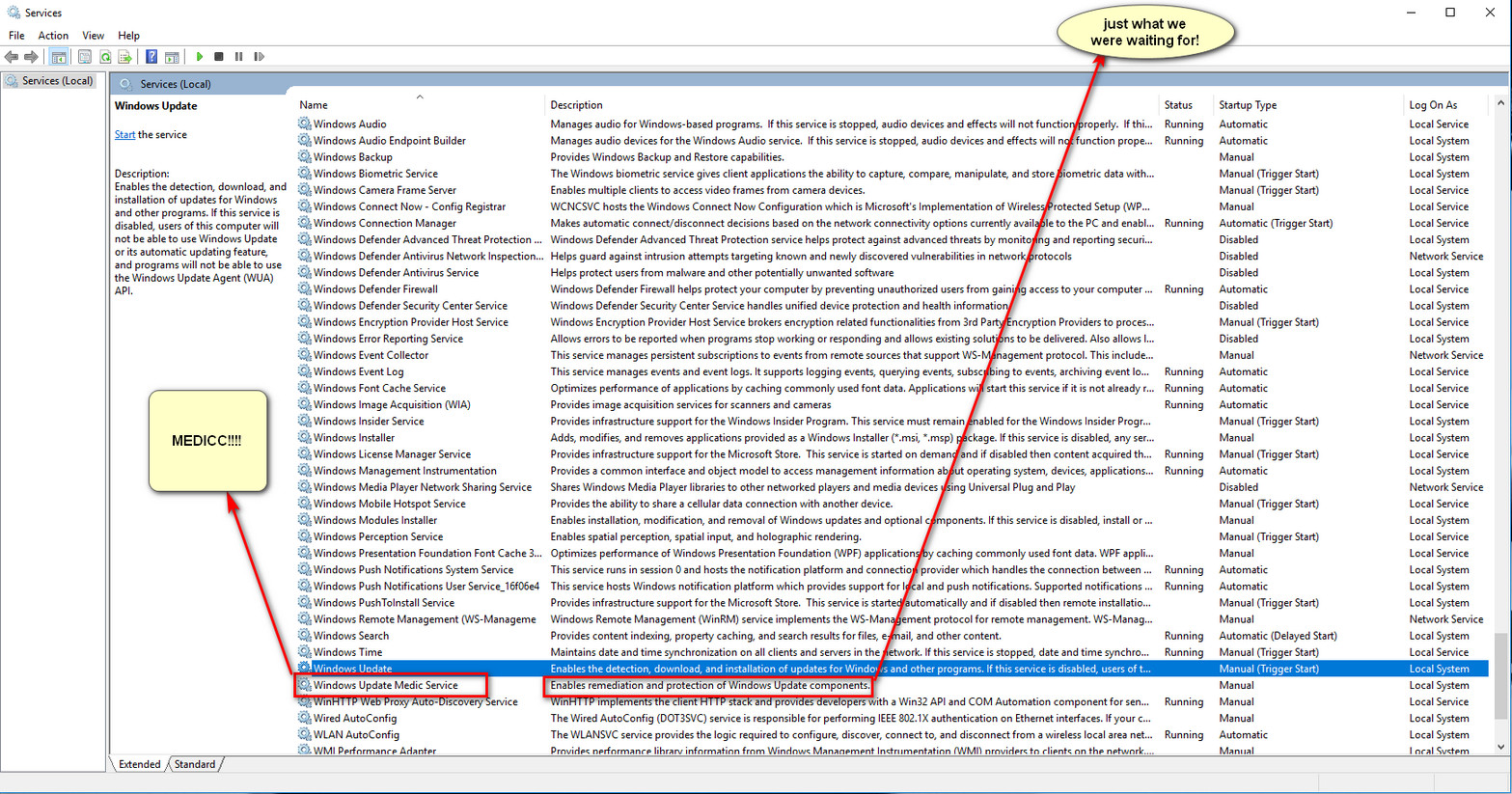The width and height of the screenshot is (1512, 794).
Task: Select Windows Connection Manager row
Action: point(893,223)
